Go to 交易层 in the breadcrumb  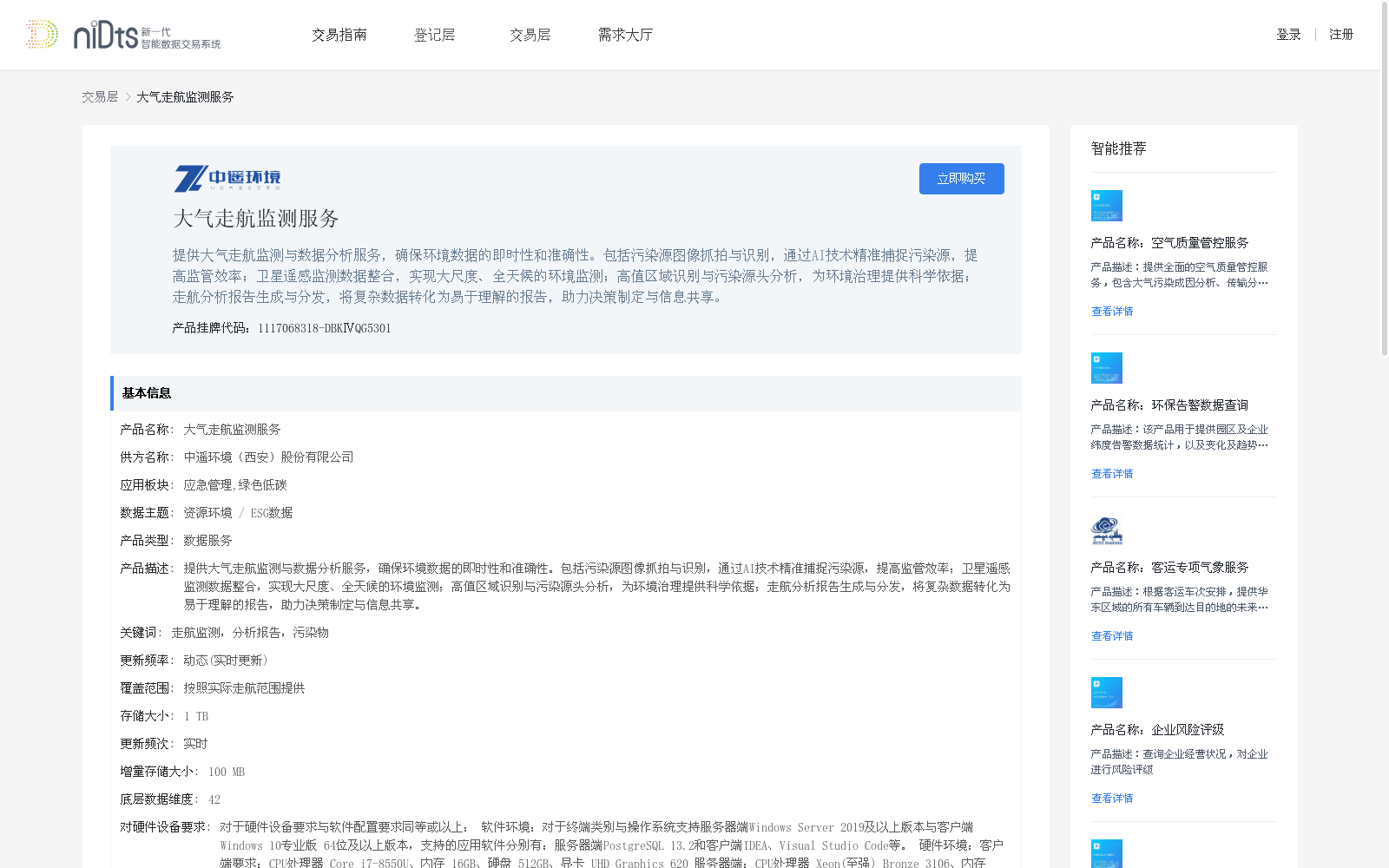click(100, 97)
